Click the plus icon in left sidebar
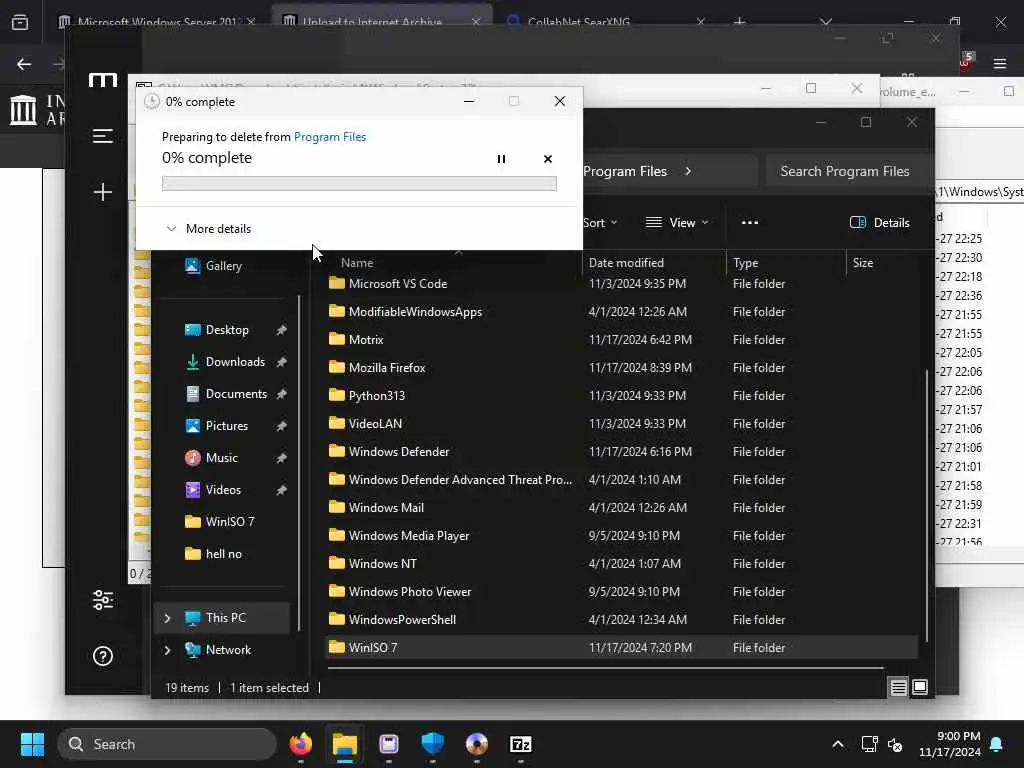This screenshot has height=768, width=1024. pos(103,192)
